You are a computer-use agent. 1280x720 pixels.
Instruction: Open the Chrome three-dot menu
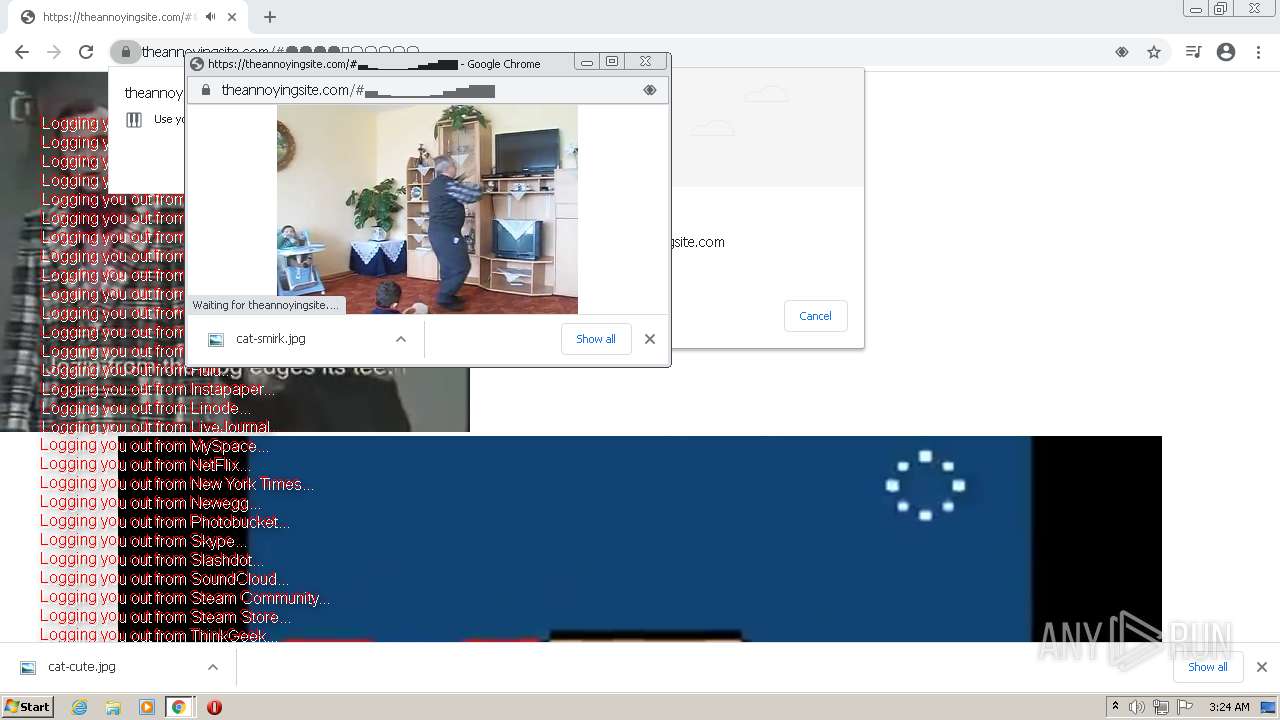1258,52
